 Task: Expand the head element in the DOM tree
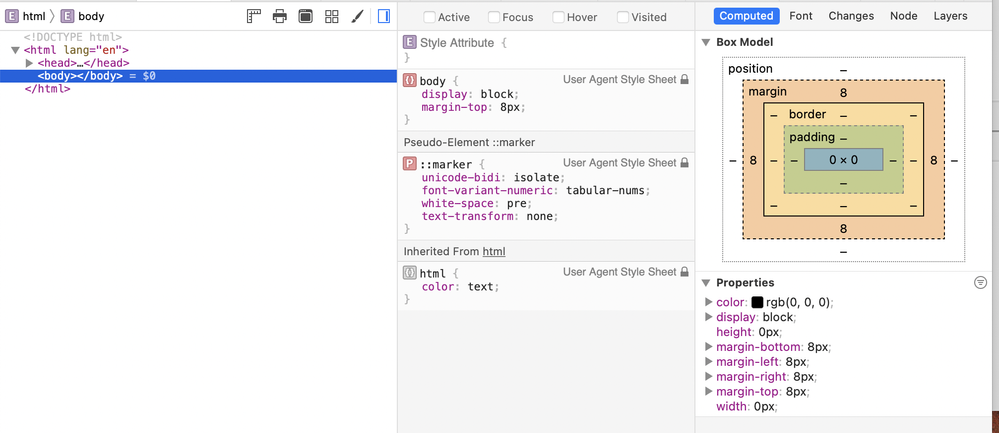30,63
